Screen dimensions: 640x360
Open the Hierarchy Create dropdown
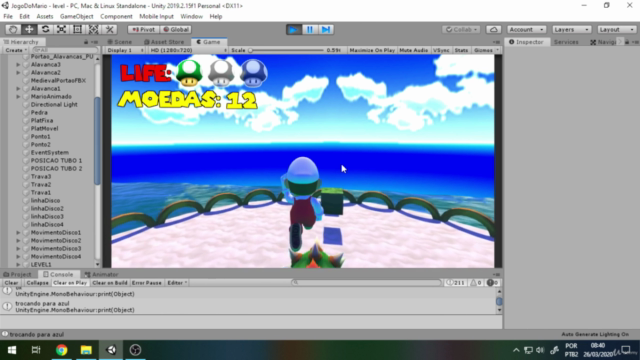tap(16, 50)
